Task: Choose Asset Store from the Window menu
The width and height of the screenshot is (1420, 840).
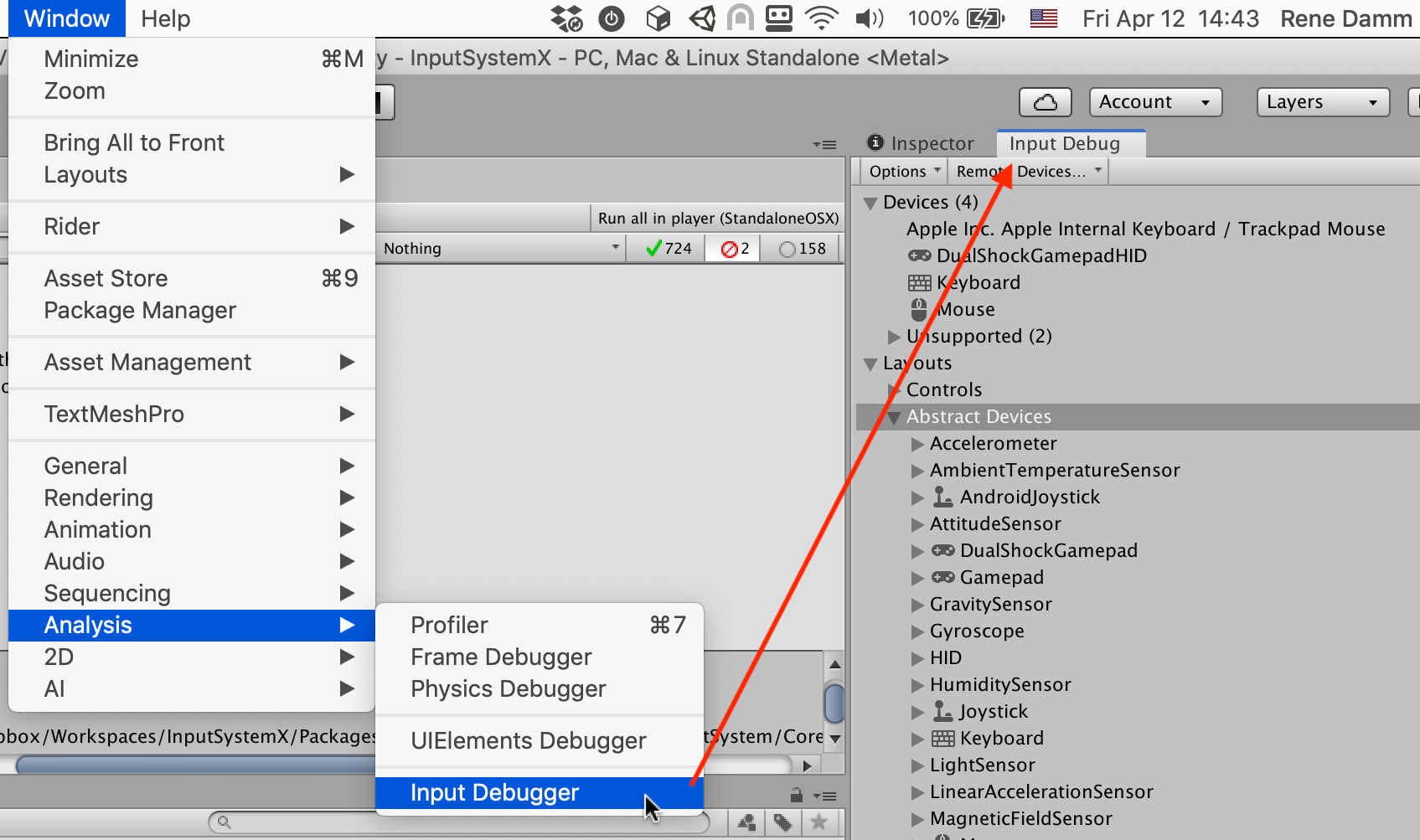Action: 192,278
